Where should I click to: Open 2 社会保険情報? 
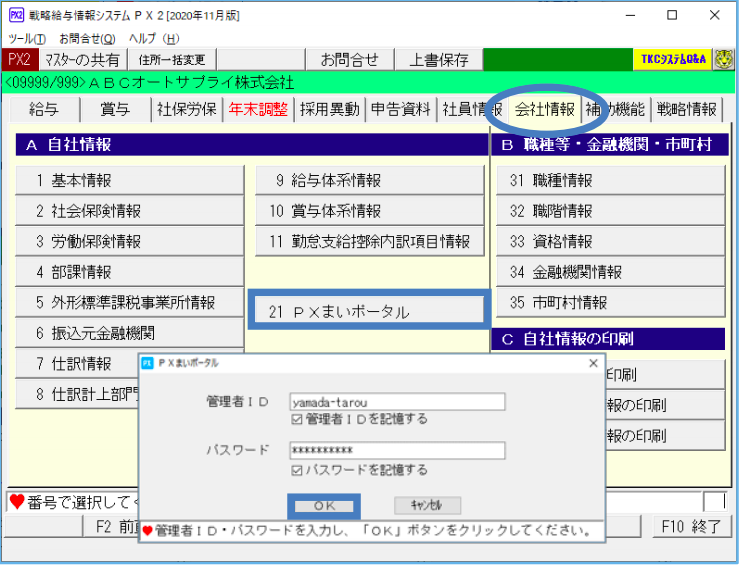tap(130, 211)
